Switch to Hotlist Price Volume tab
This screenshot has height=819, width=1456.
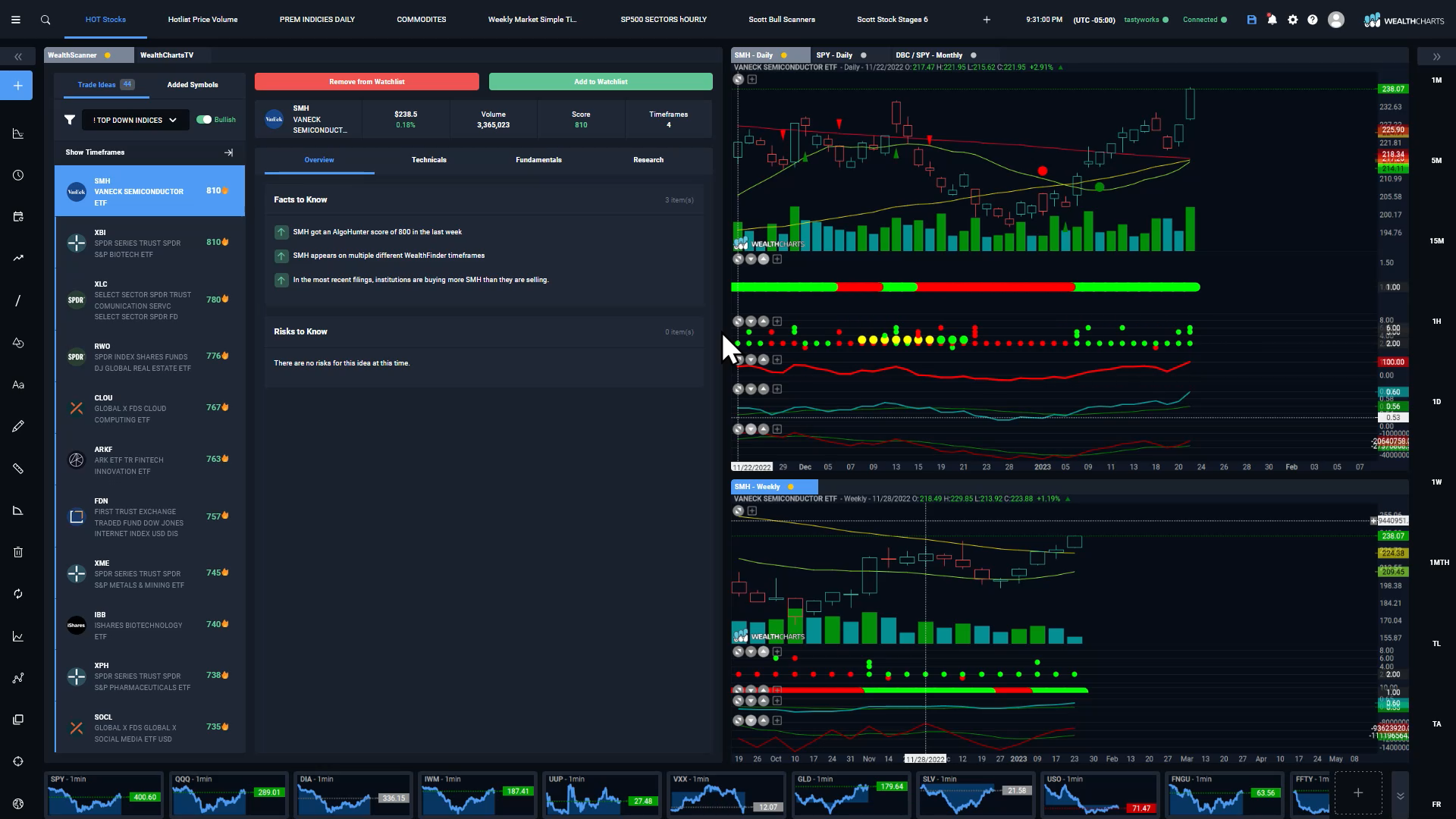coord(202,20)
